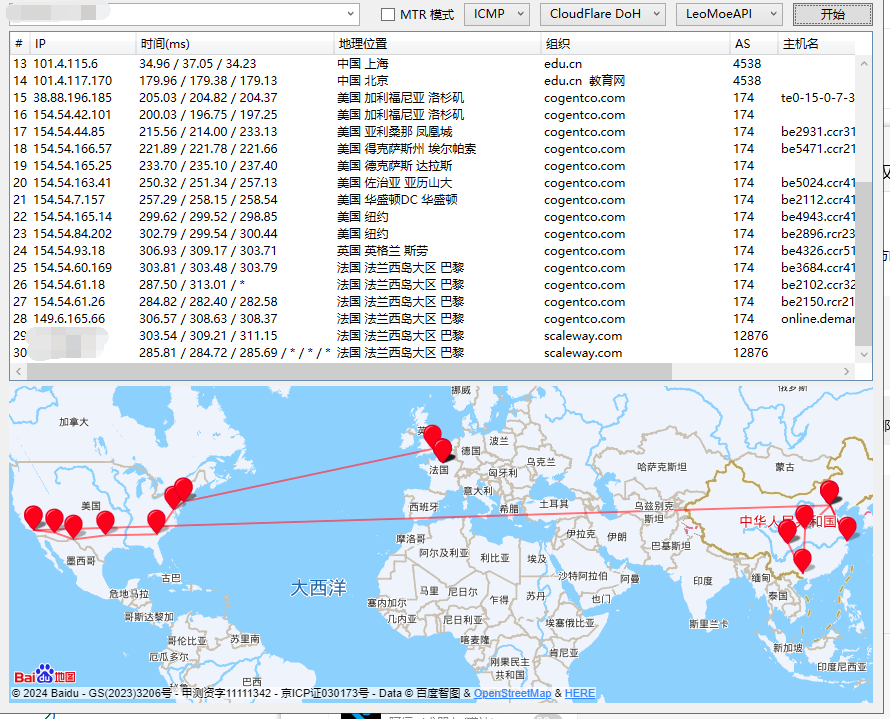Open the LeoMoeAPI data provider dropdown
This screenshot has width=890, height=719.
728,14
